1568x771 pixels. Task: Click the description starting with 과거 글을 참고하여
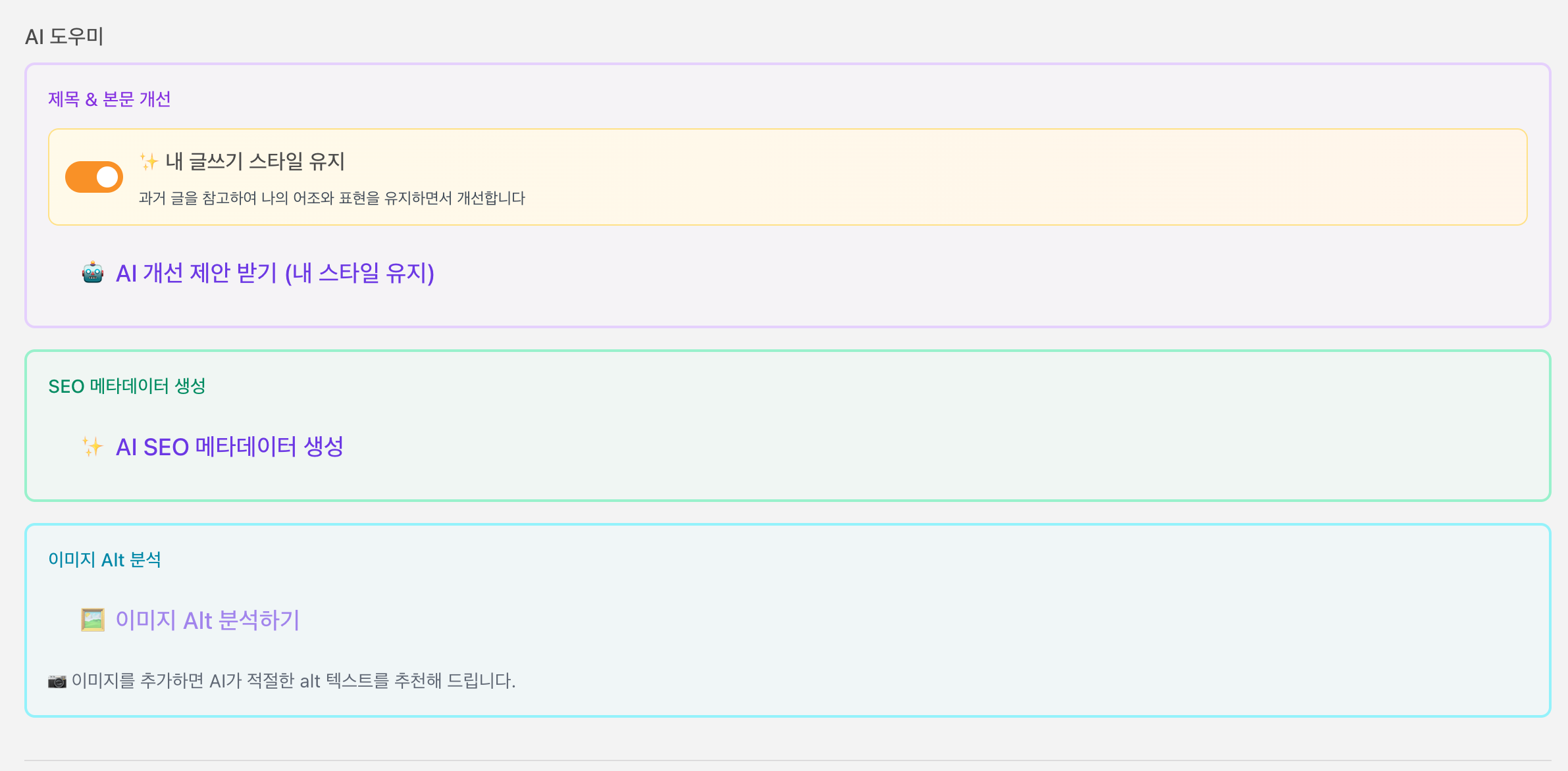pyautogui.click(x=332, y=198)
